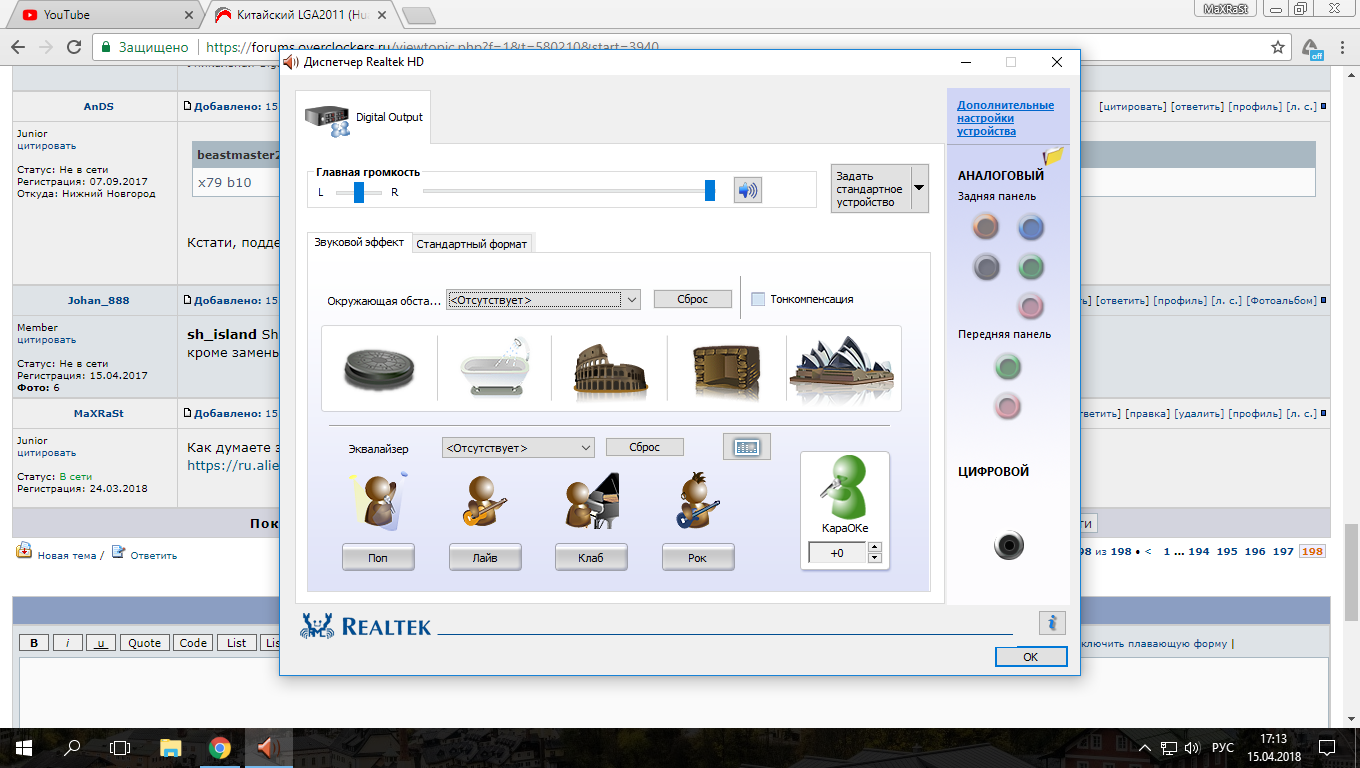Image resolution: width=1360 pixels, height=768 pixels.
Task: Enable the Тонкомпенсация checkbox
Action: tap(758, 299)
